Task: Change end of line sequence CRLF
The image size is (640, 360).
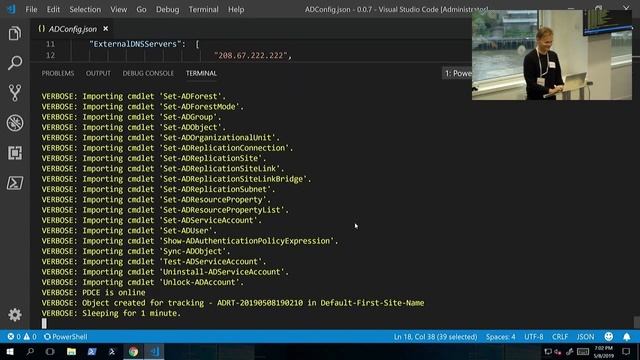Action: coord(560,337)
